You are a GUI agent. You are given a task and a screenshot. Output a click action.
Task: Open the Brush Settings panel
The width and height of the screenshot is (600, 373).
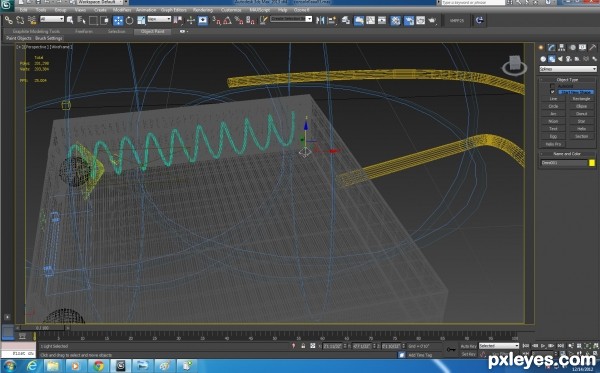[49, 38]
